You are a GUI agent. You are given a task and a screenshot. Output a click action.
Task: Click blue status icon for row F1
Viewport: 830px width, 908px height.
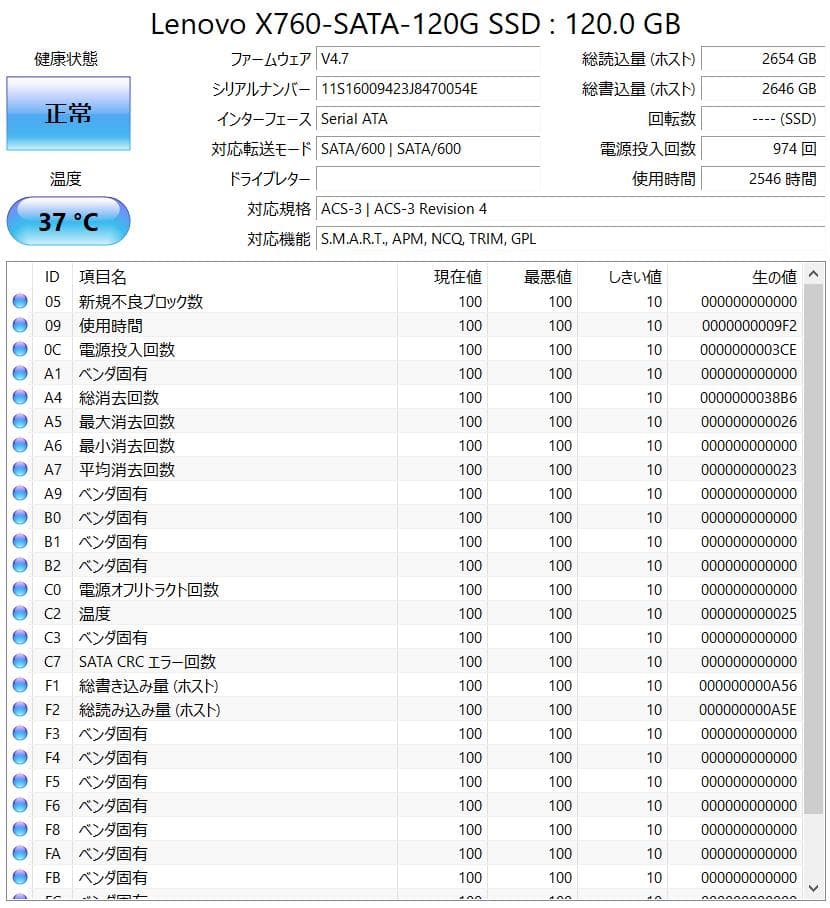20,686
